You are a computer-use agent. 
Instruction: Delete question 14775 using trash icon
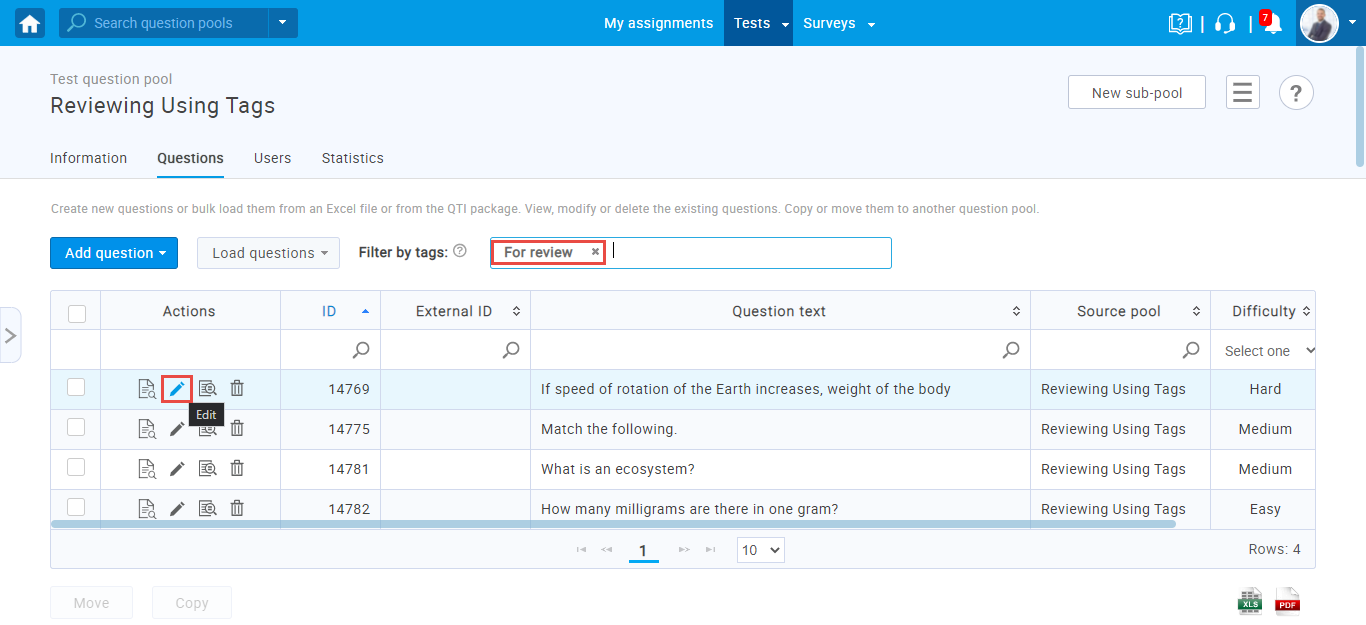pyautogui.click(x=237, y=428)
